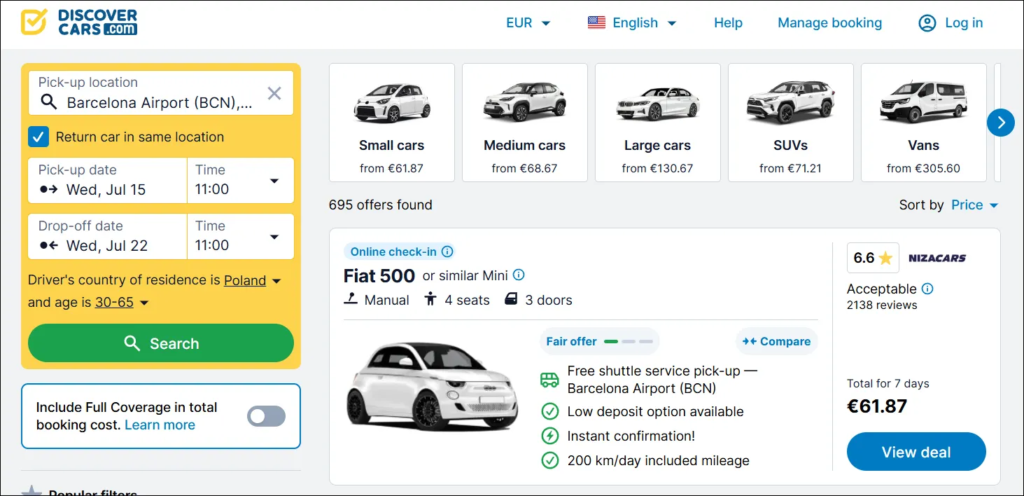
Task: Select the Small cars category
Action: tap(391, 123)
